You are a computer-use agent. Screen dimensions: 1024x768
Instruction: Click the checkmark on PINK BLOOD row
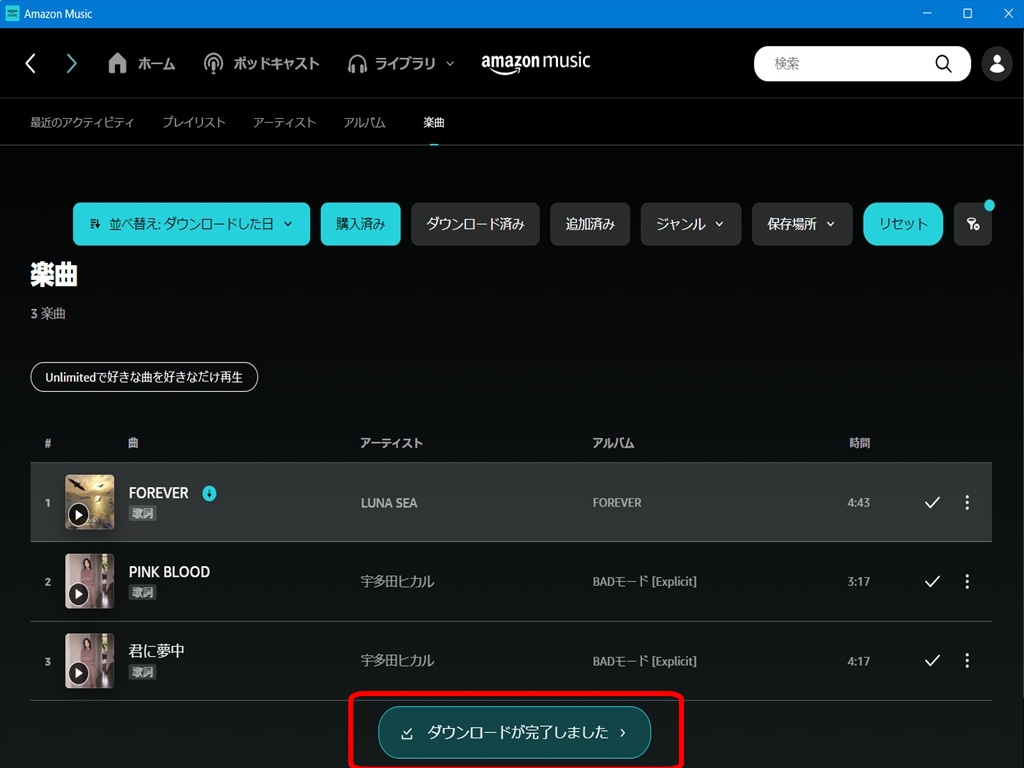coord(933,581)
